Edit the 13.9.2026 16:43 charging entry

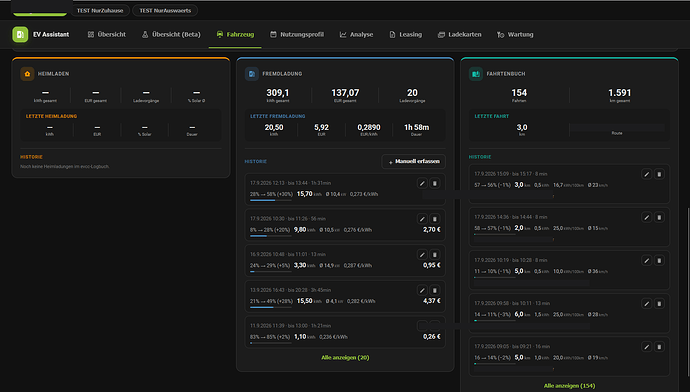(422, 290)
